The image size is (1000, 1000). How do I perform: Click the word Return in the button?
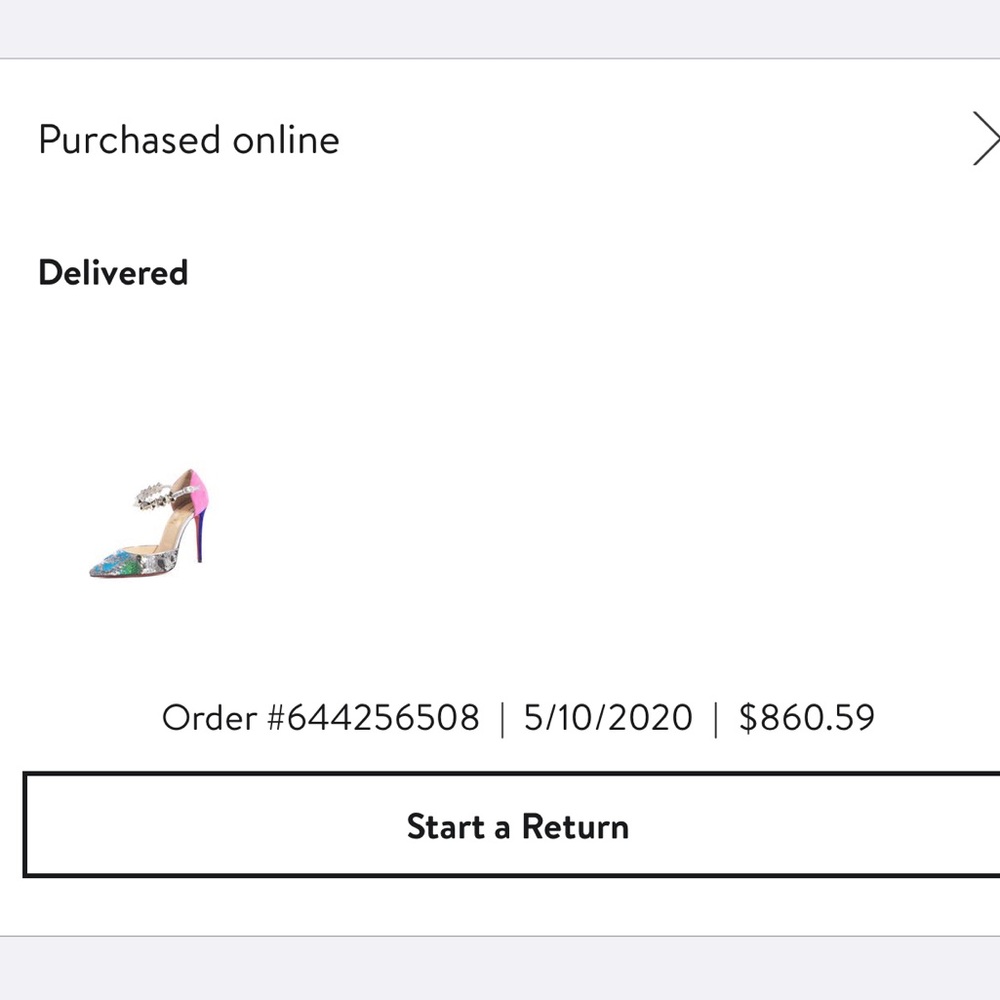tap(575, 827)
